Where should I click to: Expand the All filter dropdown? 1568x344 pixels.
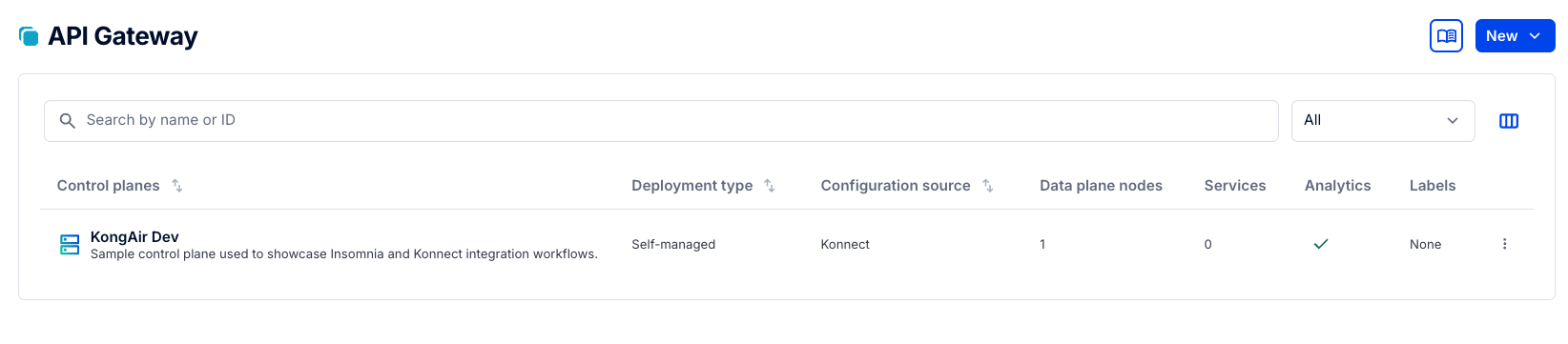coord(1383,121)
